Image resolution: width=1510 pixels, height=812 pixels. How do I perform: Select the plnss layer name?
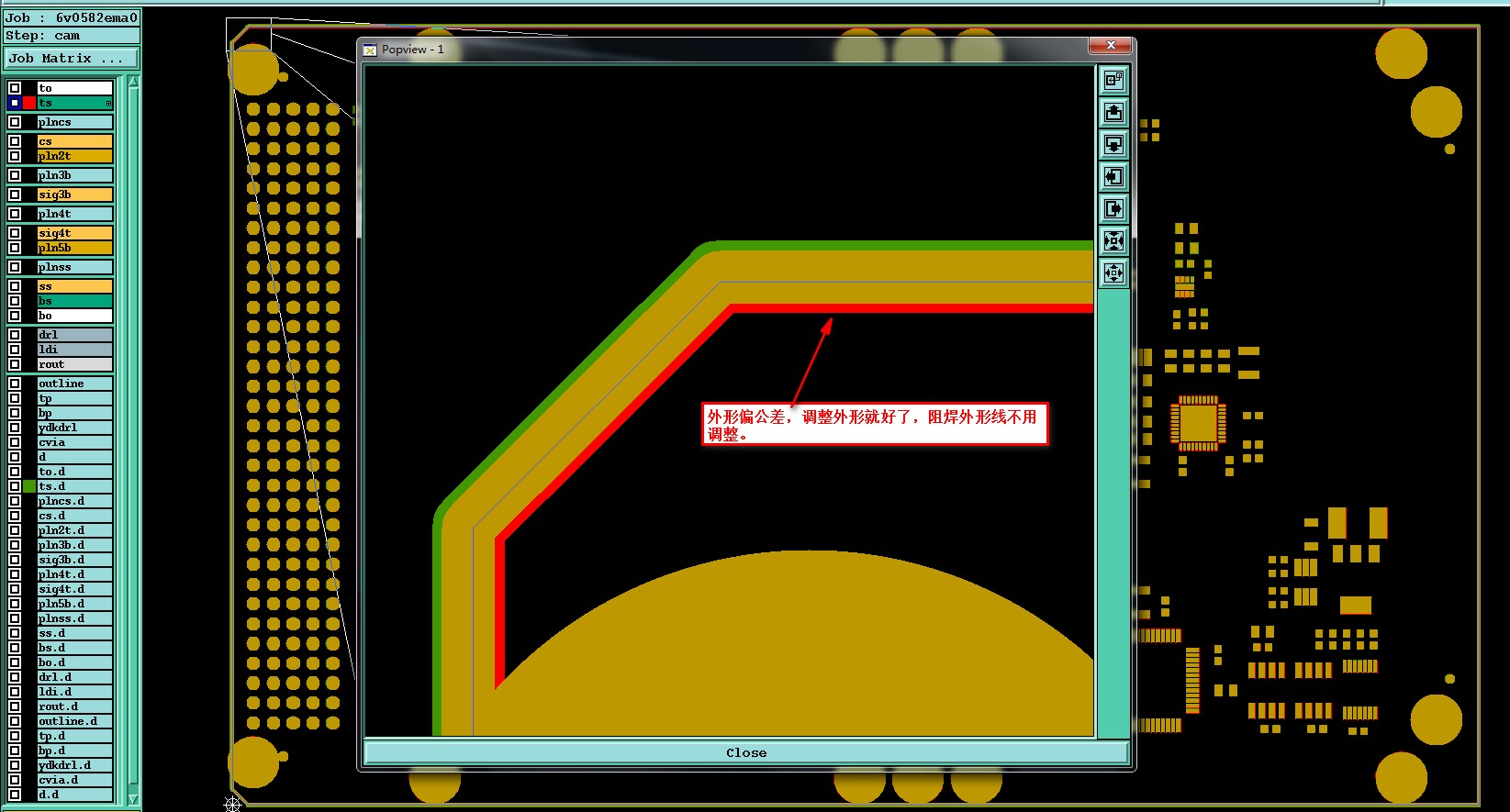[75, 267]
